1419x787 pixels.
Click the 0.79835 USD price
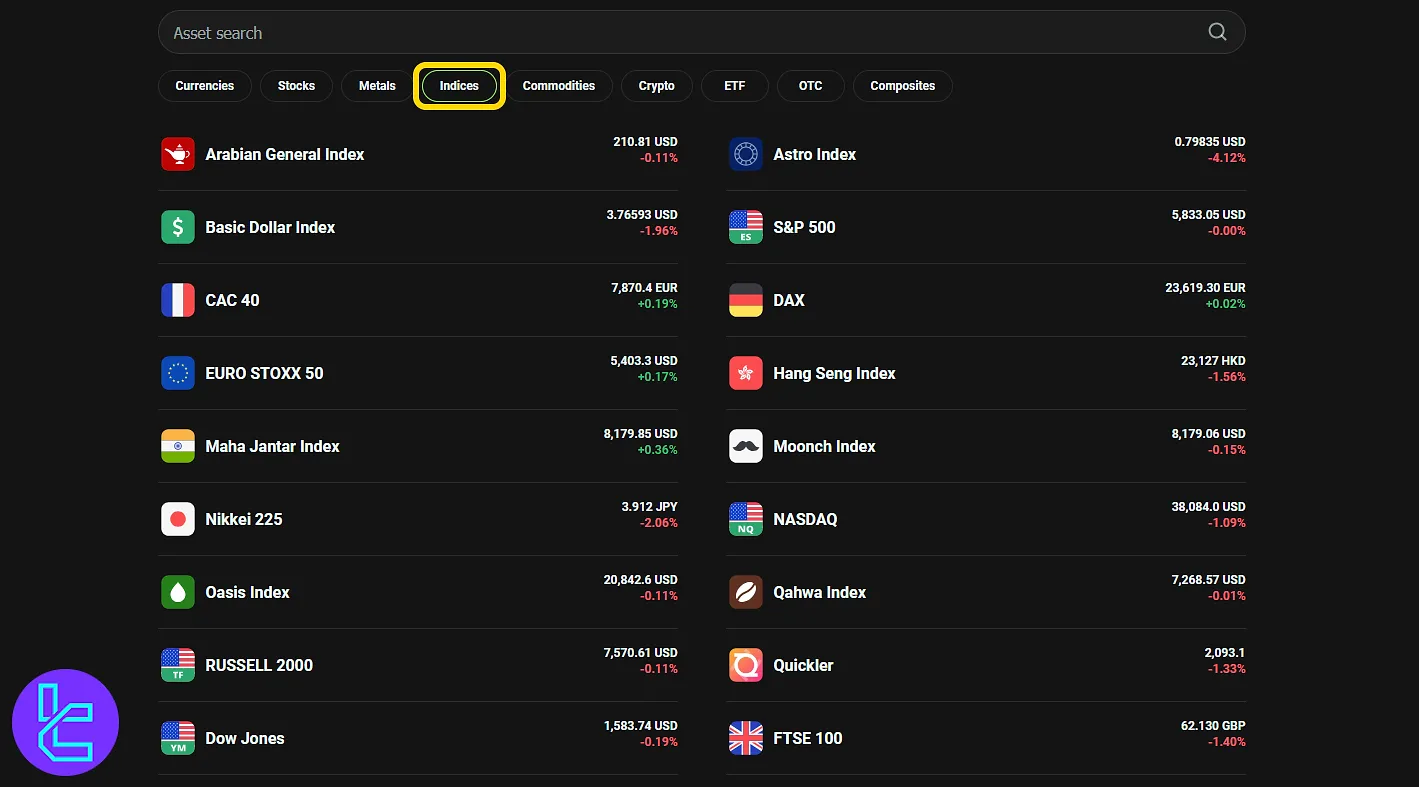click(1210, 142)
